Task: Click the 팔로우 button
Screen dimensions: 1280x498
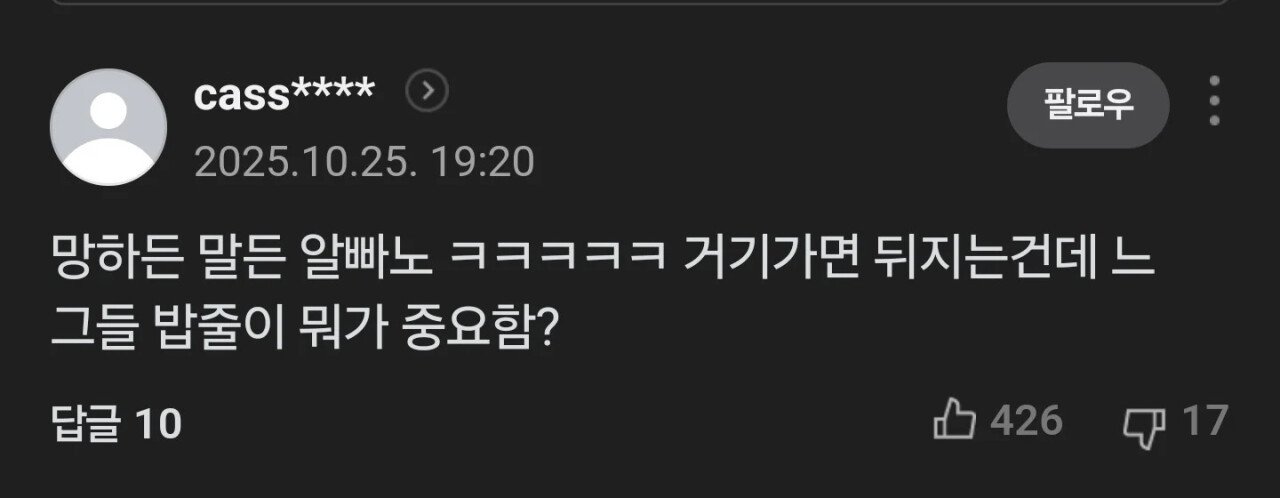Action: click(x=1088, y=105)
